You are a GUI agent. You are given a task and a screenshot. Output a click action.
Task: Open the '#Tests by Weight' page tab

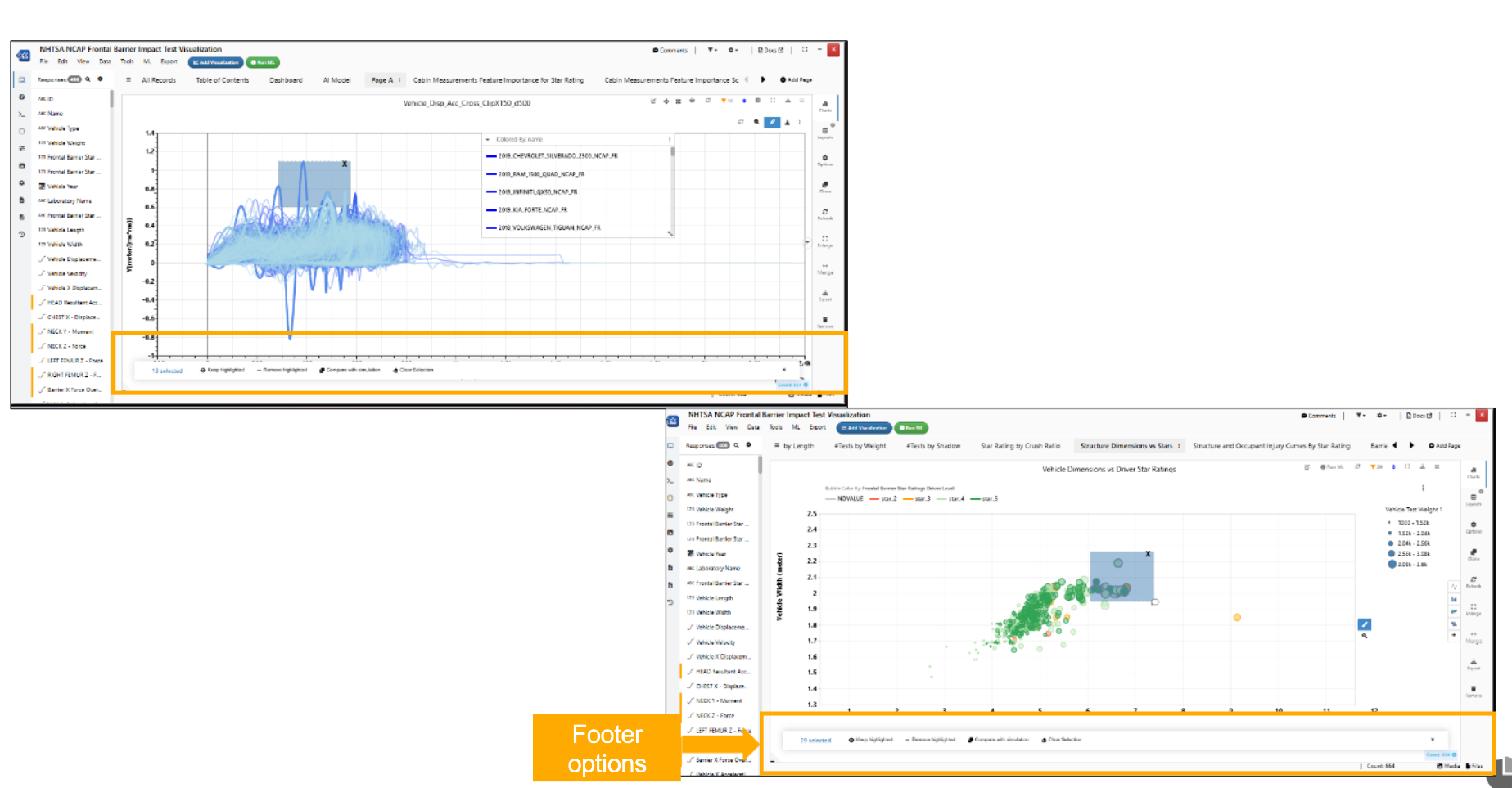pos(860,446)
